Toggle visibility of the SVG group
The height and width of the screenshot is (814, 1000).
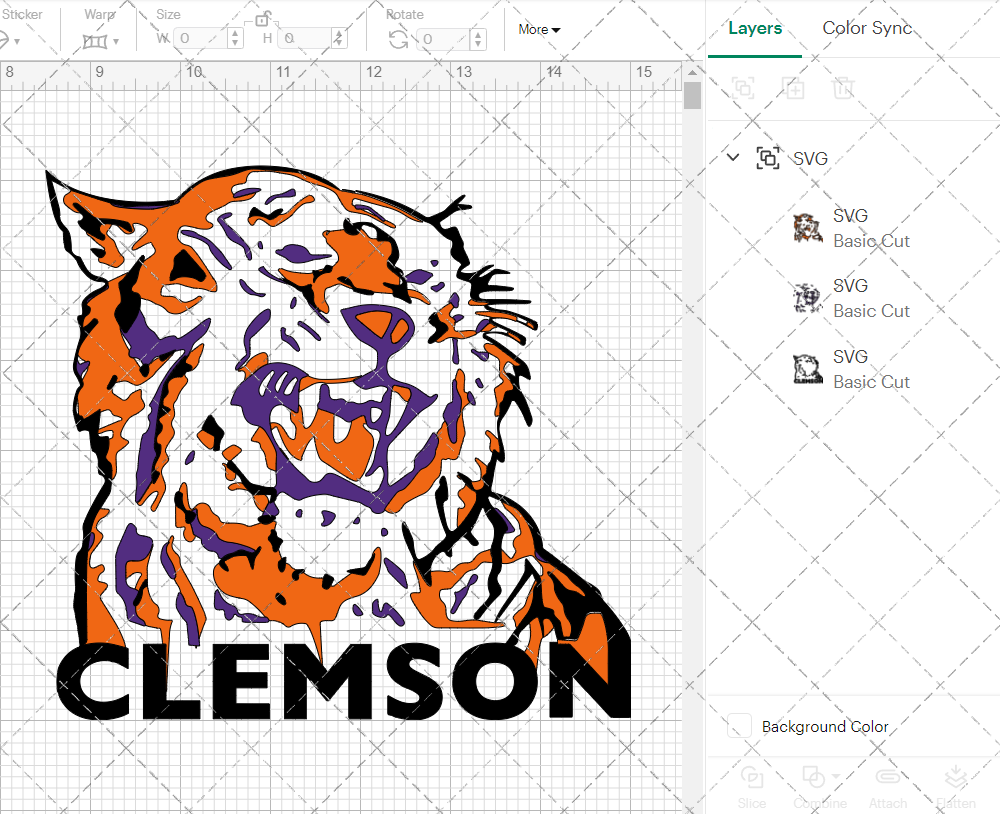pyautogui.click(x=767, y=158)
